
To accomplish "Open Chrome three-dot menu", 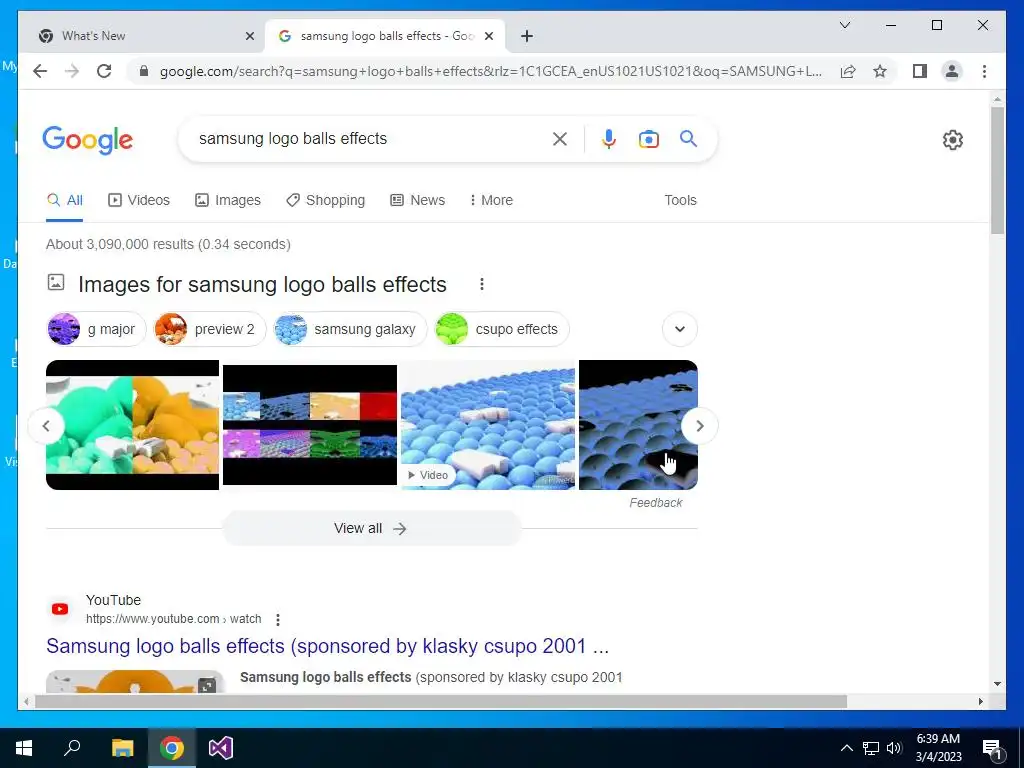I will (984, 71).
